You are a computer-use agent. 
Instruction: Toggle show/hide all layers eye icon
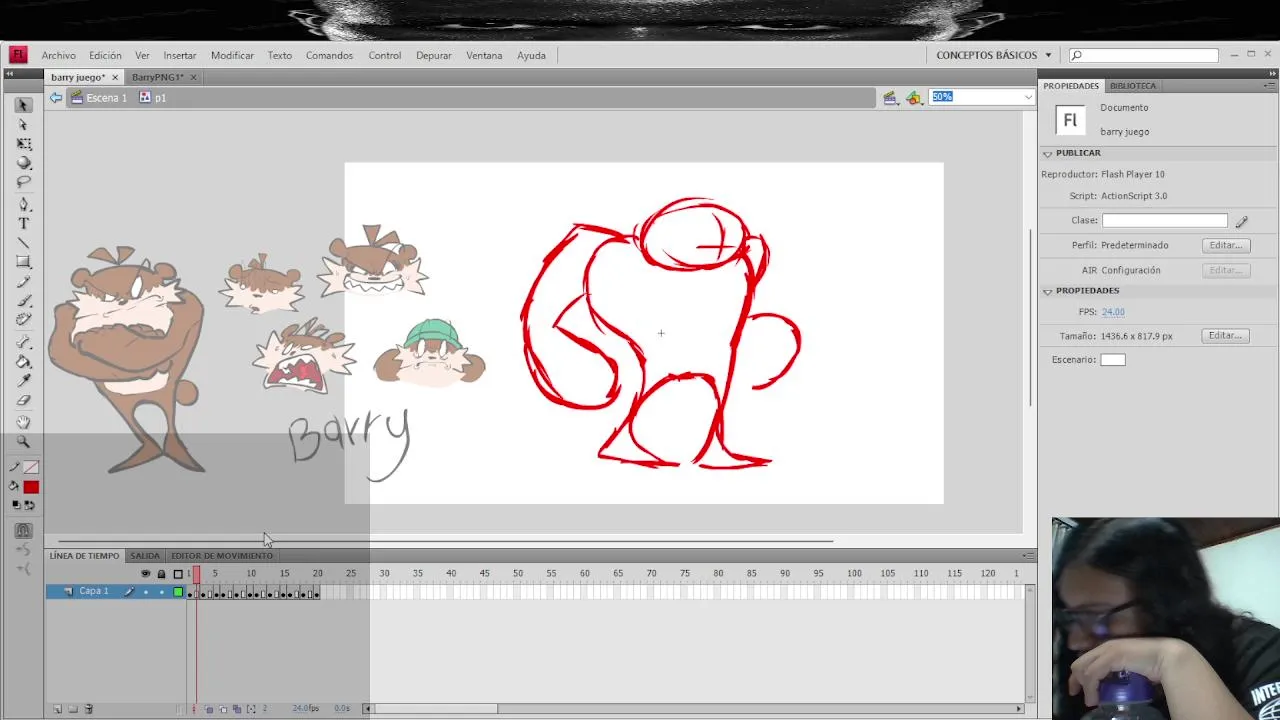coord(146,574)
